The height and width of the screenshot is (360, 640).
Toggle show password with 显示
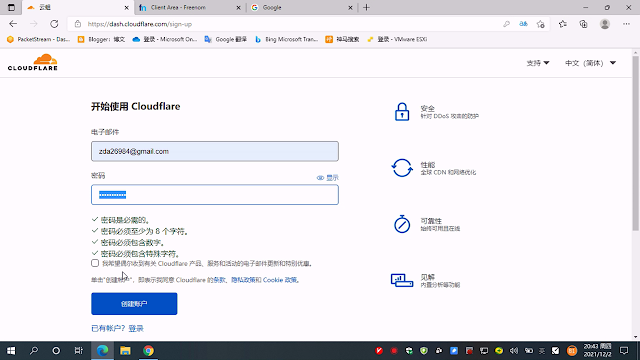pyautogui.click(x=328, y=178)
